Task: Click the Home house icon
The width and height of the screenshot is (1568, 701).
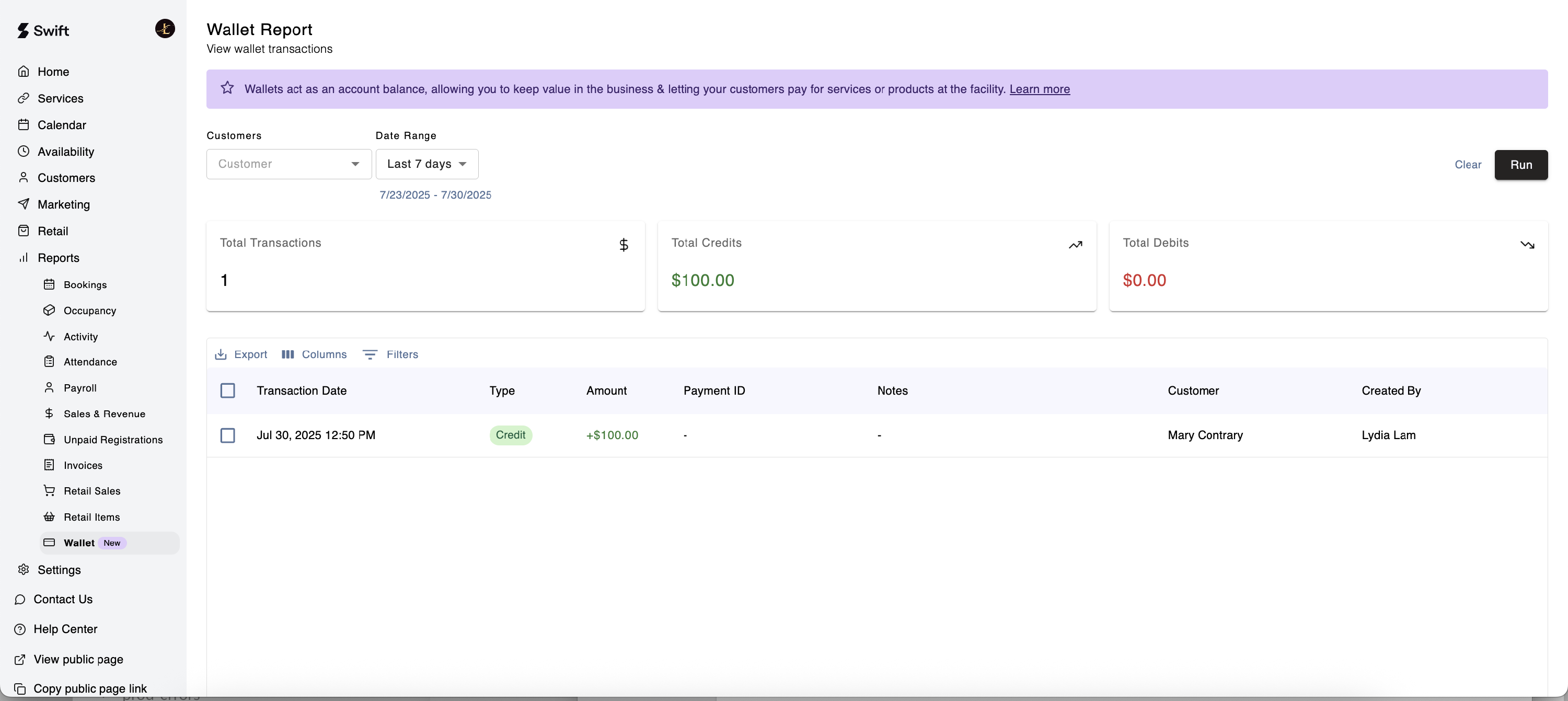Action: (x=24, y=71)
